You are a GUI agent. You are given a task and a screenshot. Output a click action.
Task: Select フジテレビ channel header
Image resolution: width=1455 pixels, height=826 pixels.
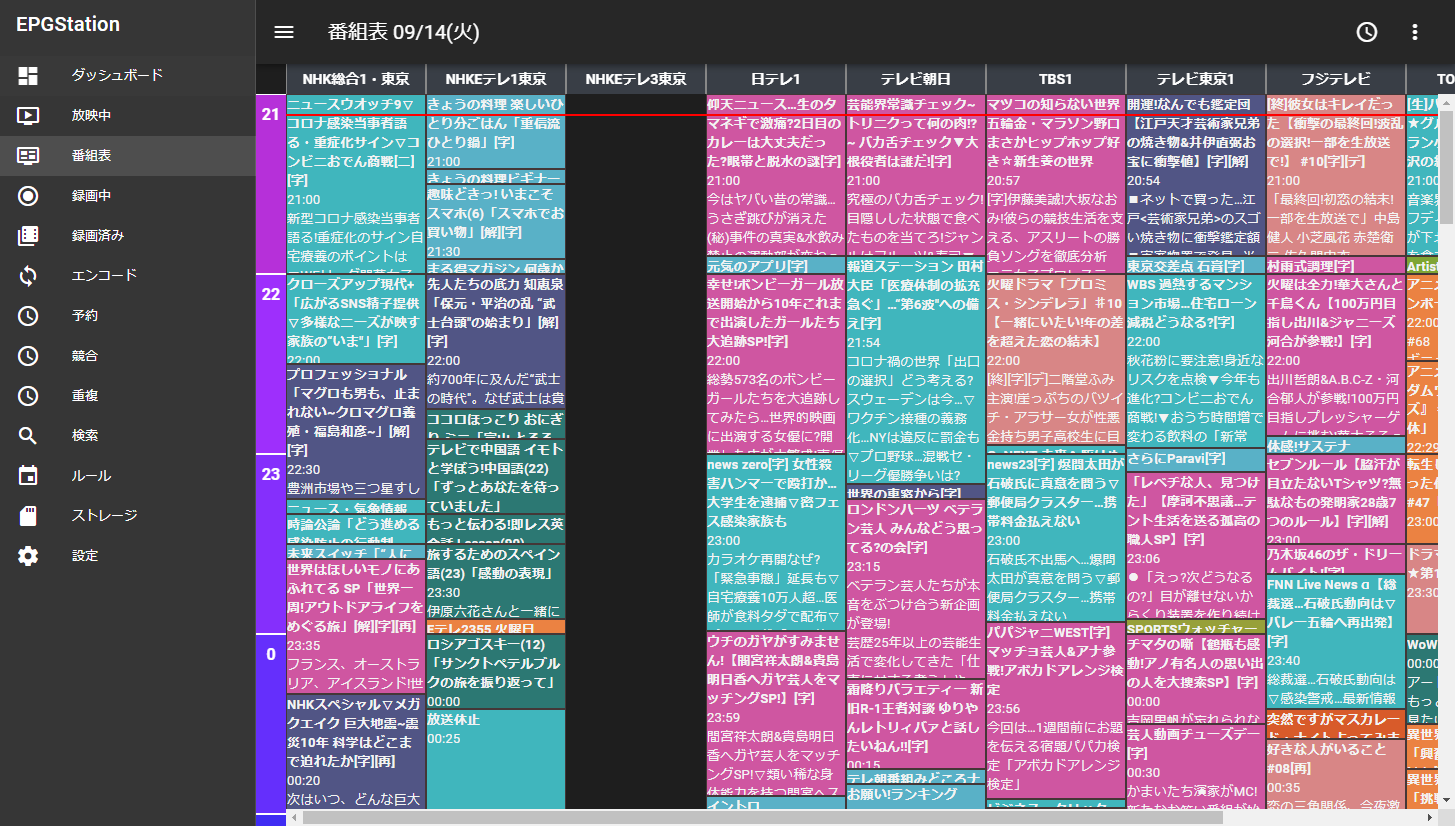[x=1336, y=79]
